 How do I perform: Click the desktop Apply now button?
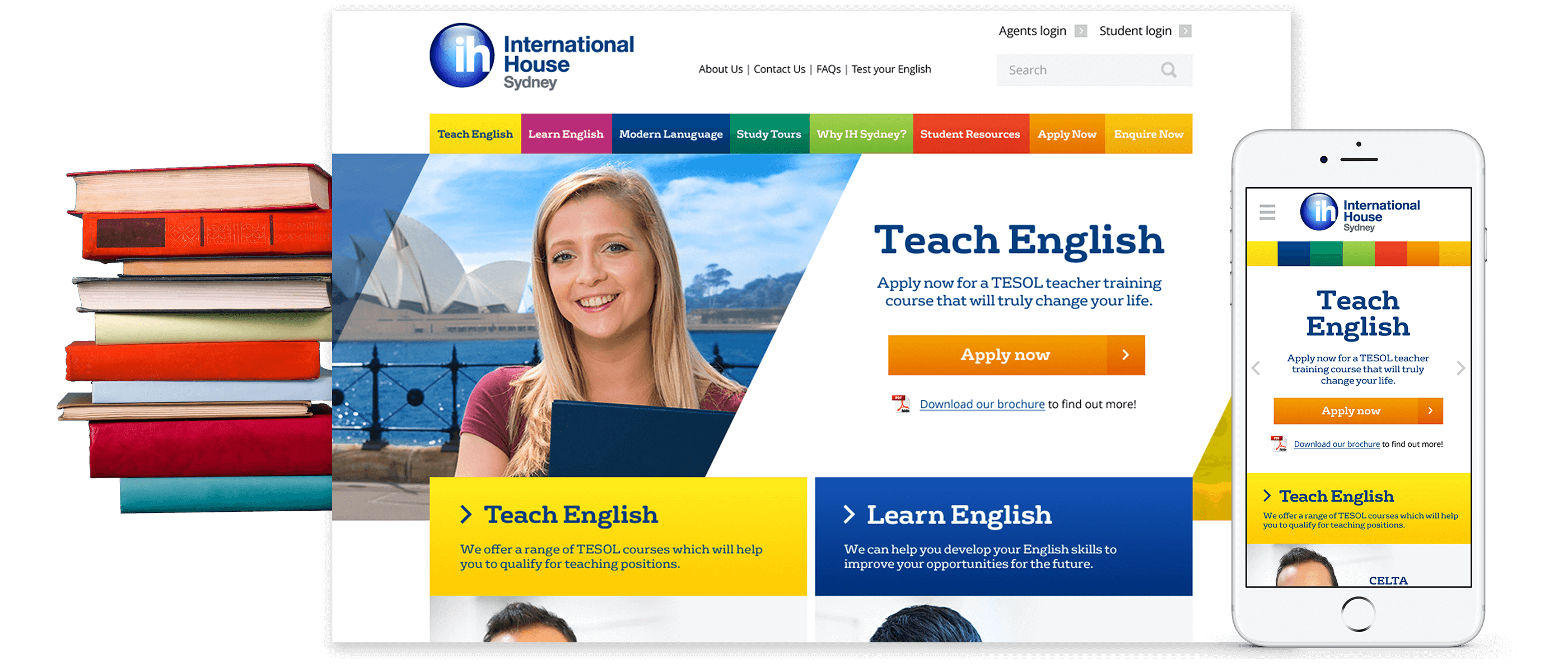pos(1016,355)
